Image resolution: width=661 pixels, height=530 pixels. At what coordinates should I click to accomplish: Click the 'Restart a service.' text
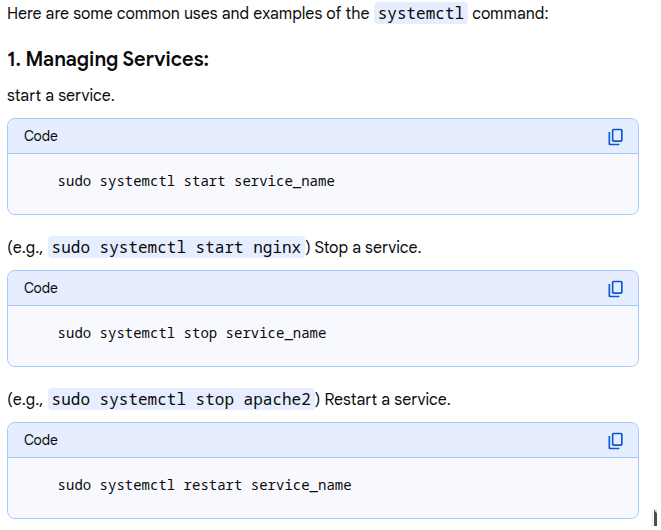388,400
